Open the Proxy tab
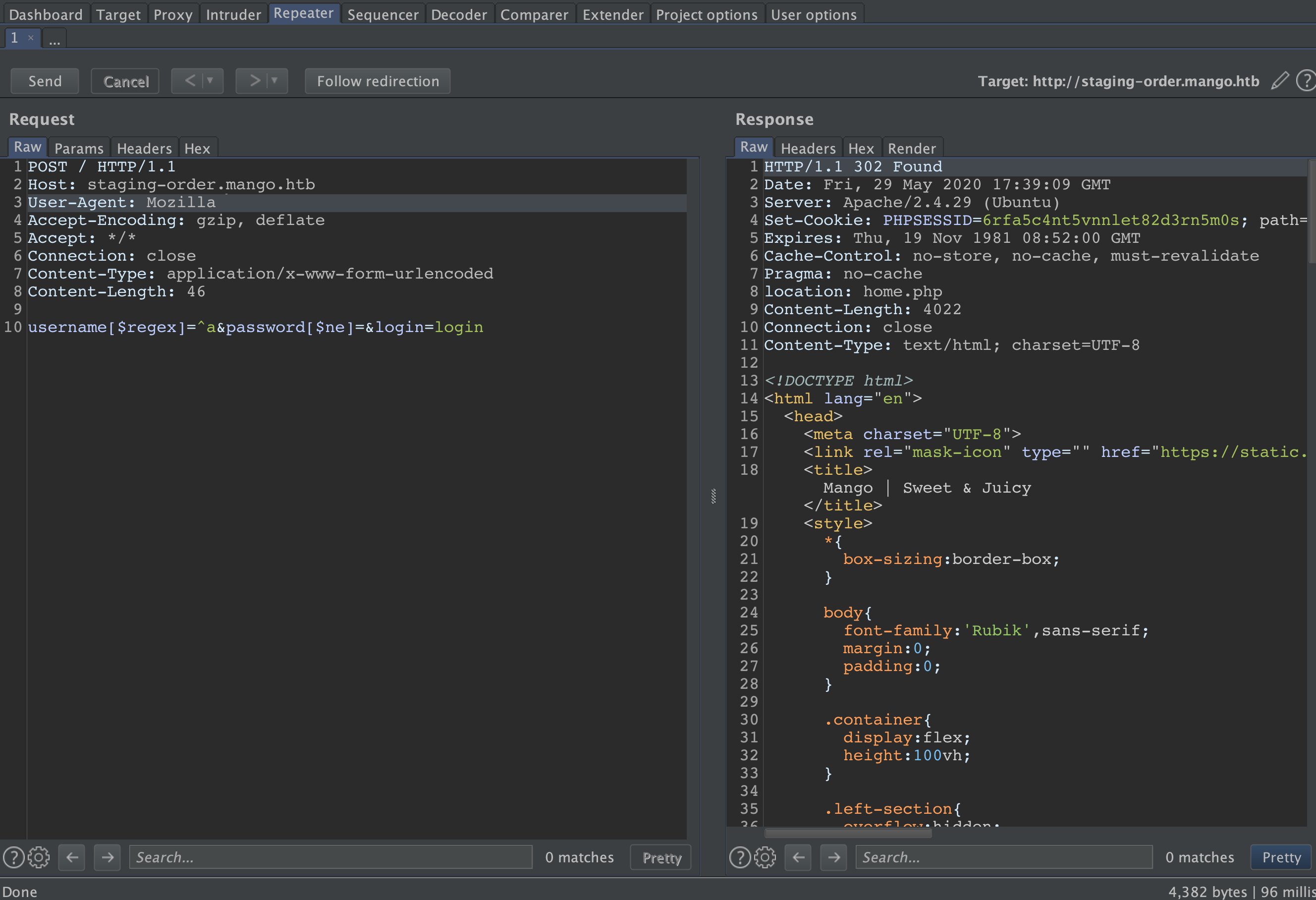This screenshot has height=900, width=1316. click(173, 14)
